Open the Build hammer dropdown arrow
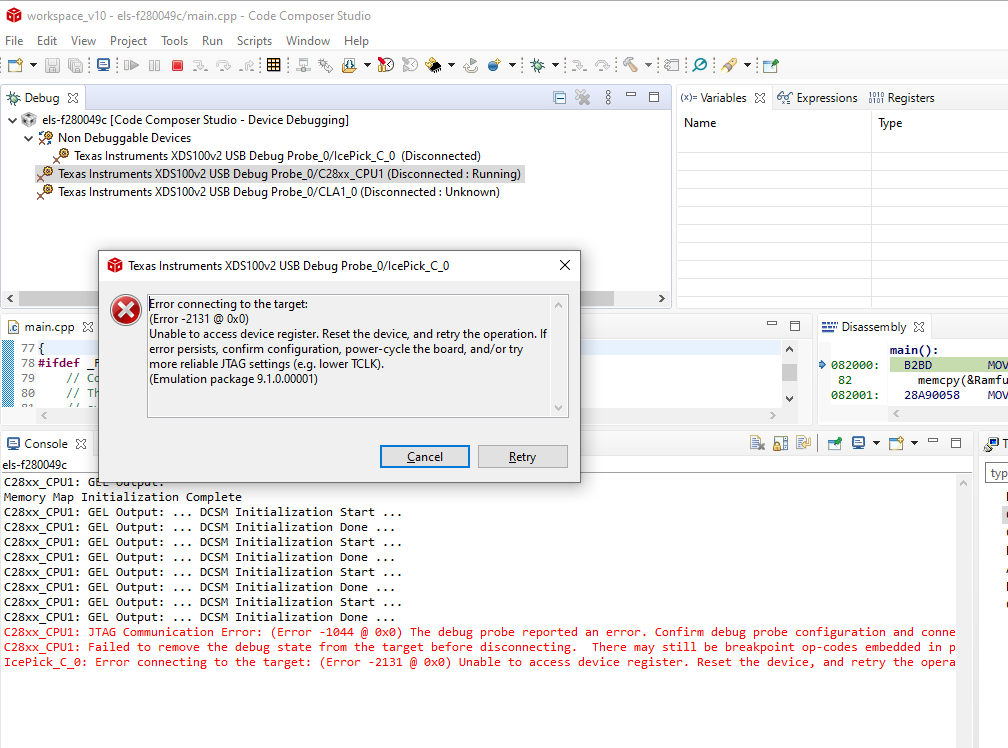 tap(648, 65)
